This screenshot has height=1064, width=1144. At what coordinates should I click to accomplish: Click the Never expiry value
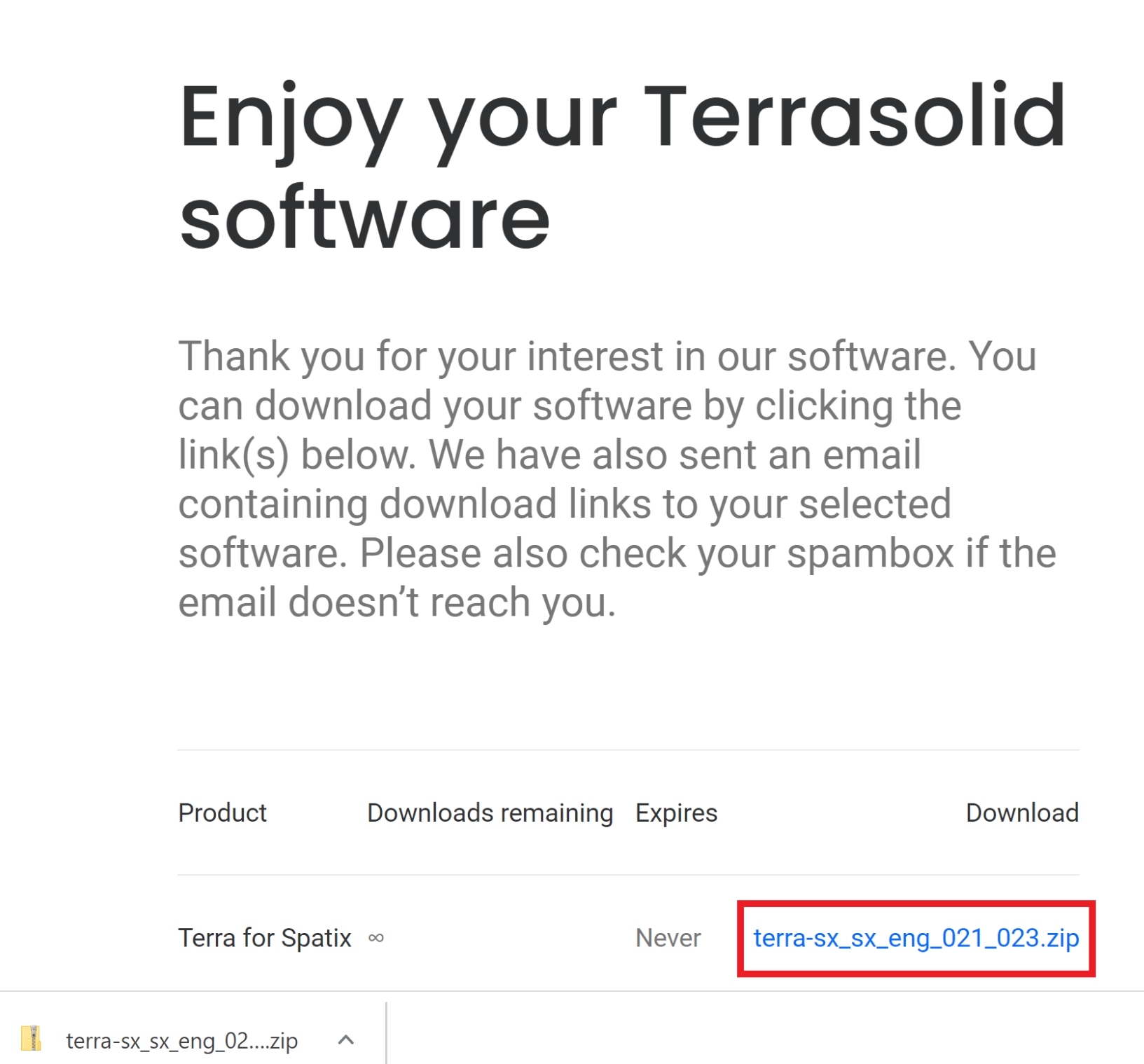tap(668, 938)
